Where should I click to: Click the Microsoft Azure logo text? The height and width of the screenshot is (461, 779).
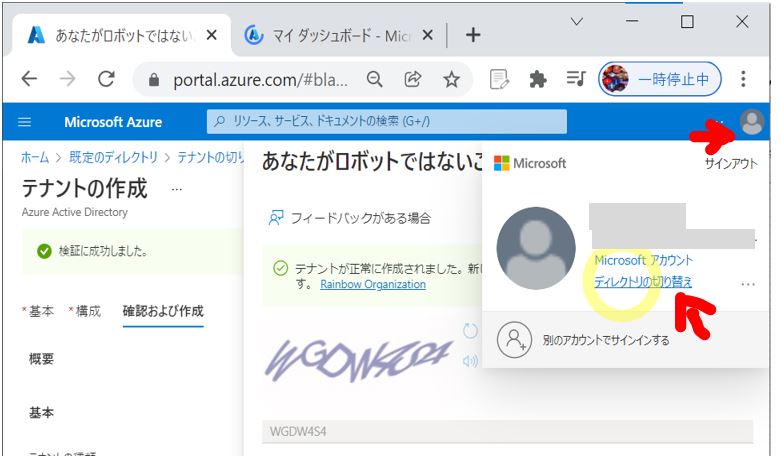pos(113,122)
